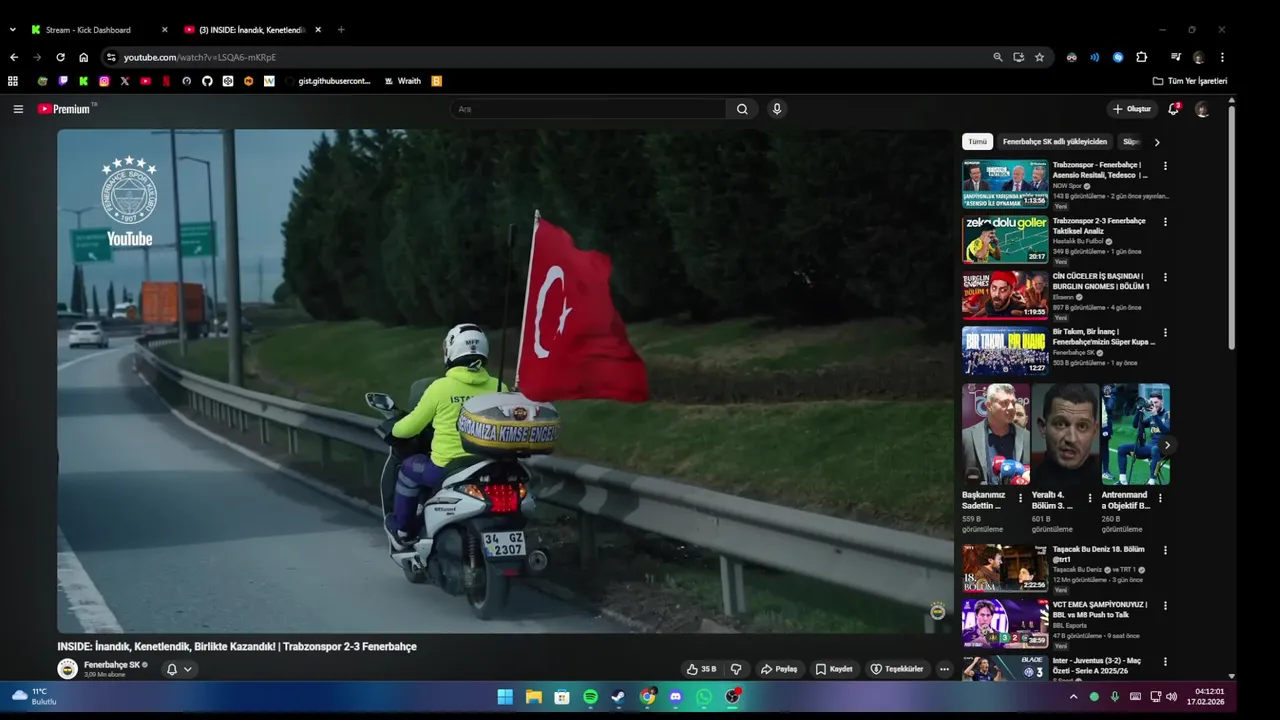The height and width of the screenshot is (720, 1280).
Task: Select Fenerbahçe SK adlı yükleyiciden chip
Action: tap(1055, 142)
